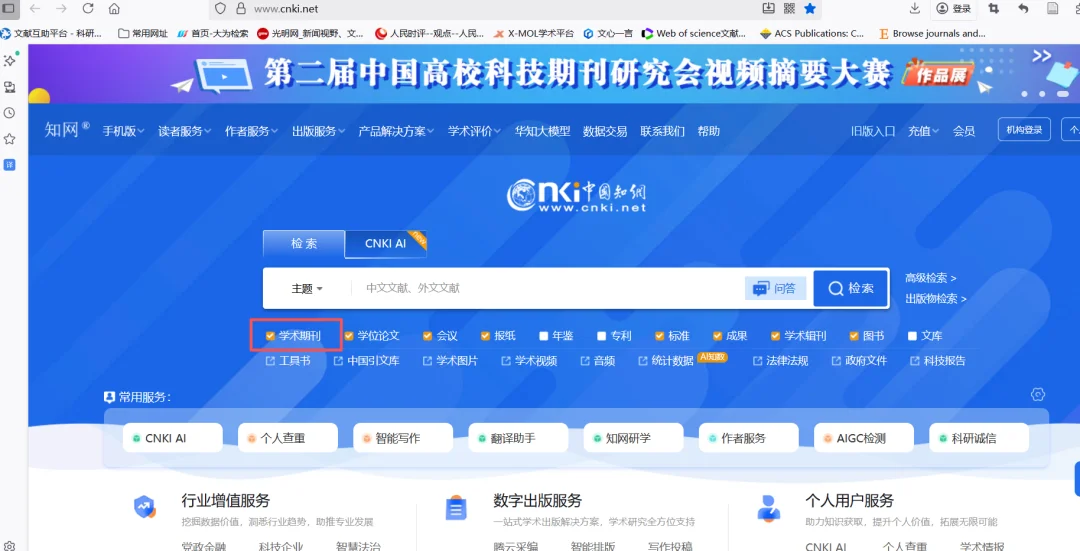Viewport: 1080px width, 551px height.
Task: Uncheck the 成果 checkbox
Action: coord(717,336)
